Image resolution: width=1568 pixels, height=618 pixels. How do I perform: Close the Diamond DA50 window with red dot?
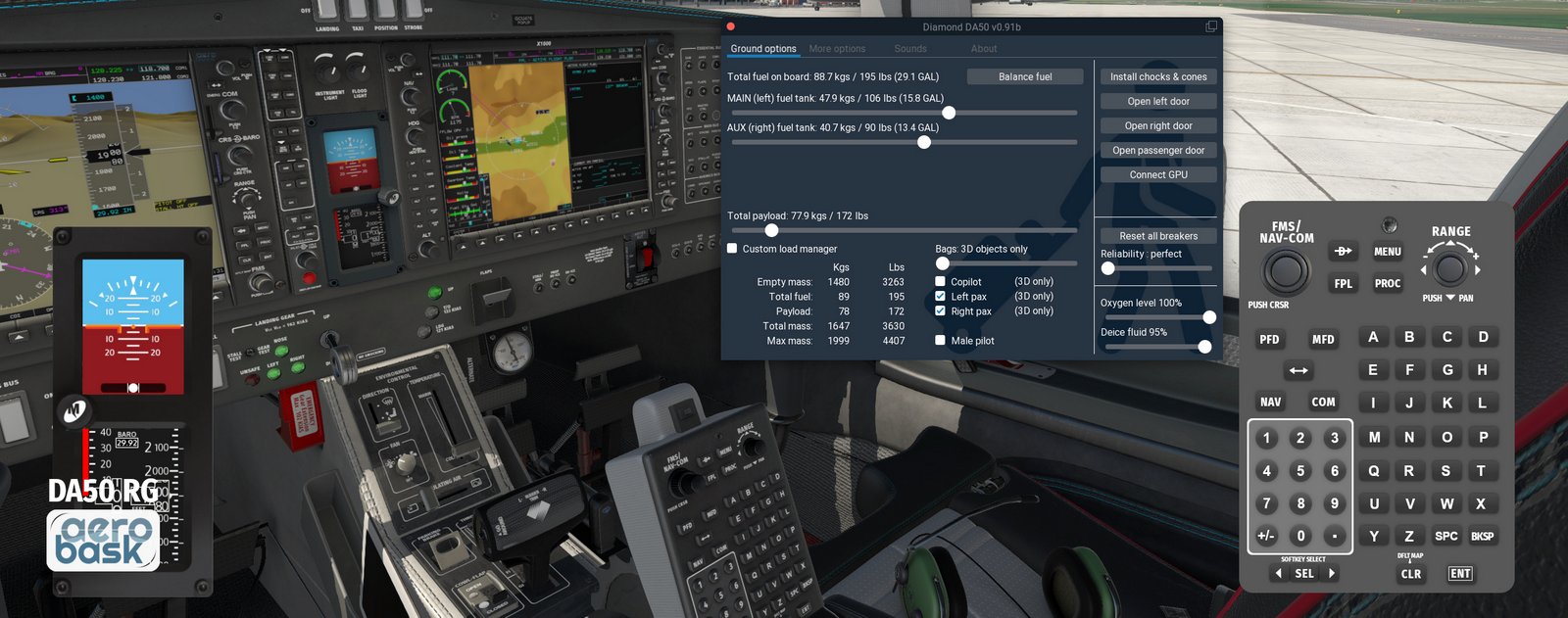pyautogui.click(x=730, y=26)
